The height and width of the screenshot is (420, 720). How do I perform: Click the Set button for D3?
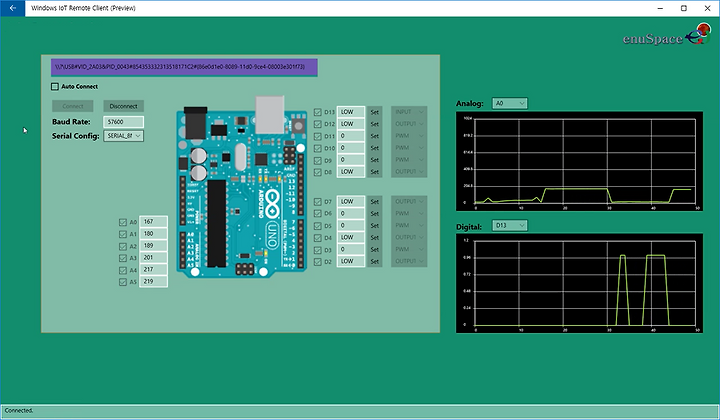(x=375, y=249)
